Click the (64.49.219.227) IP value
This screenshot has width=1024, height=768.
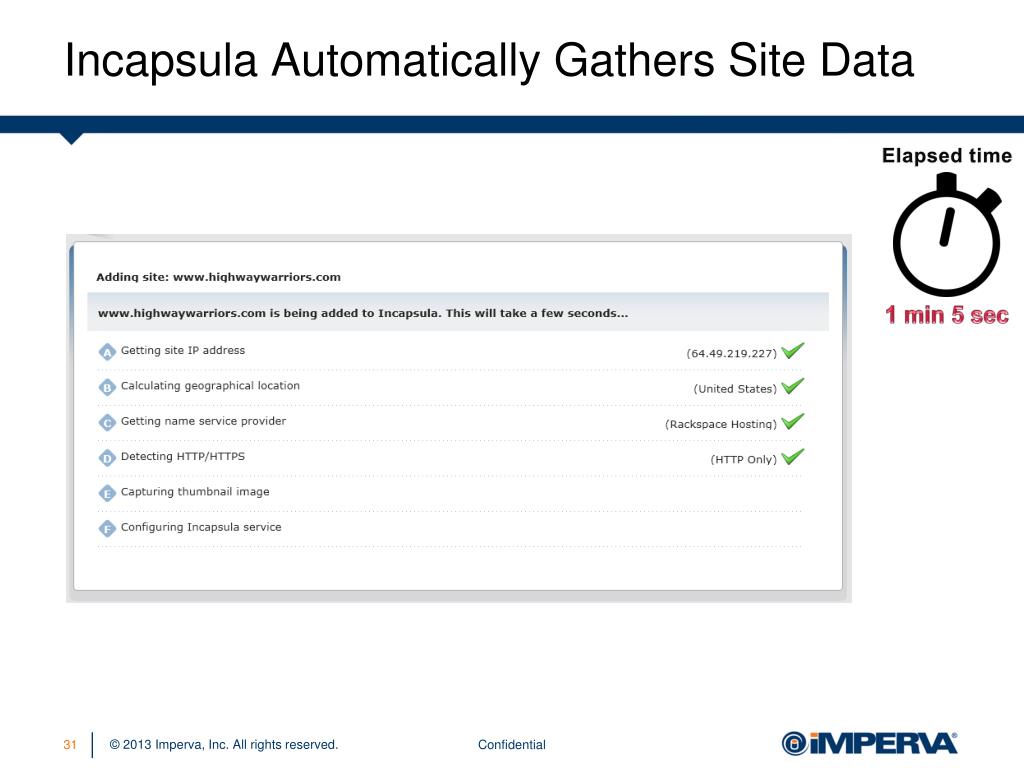[x=731, y=353]
